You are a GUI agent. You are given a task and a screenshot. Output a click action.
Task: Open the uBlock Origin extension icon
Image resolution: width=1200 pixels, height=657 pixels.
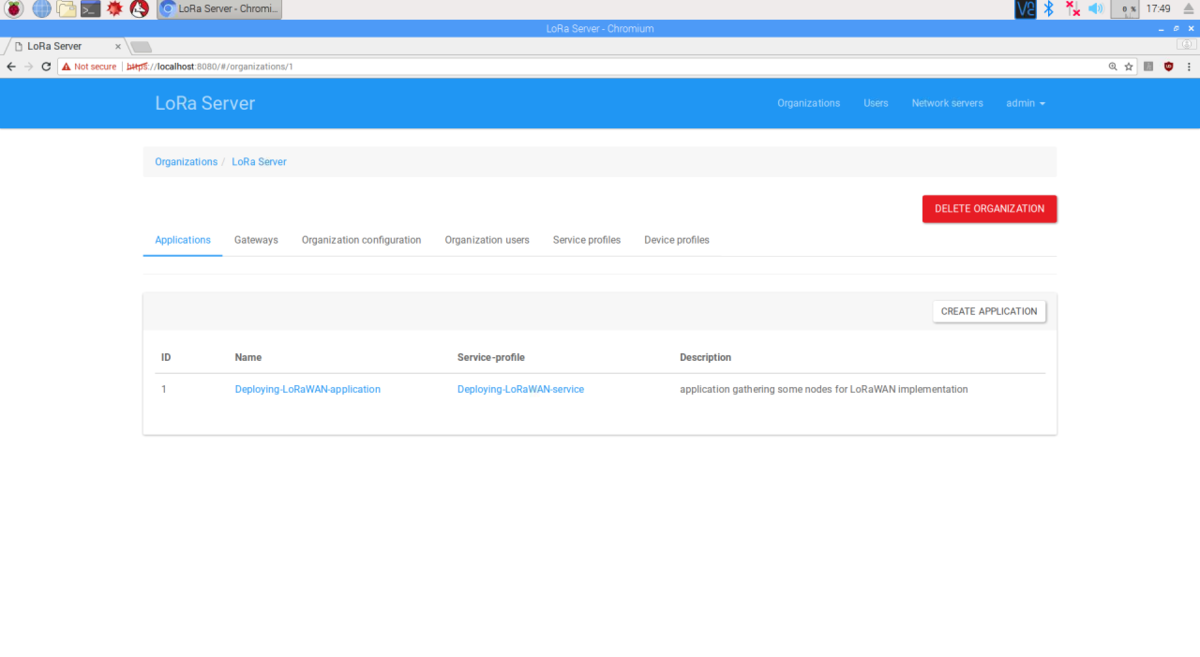point(1168,66)
